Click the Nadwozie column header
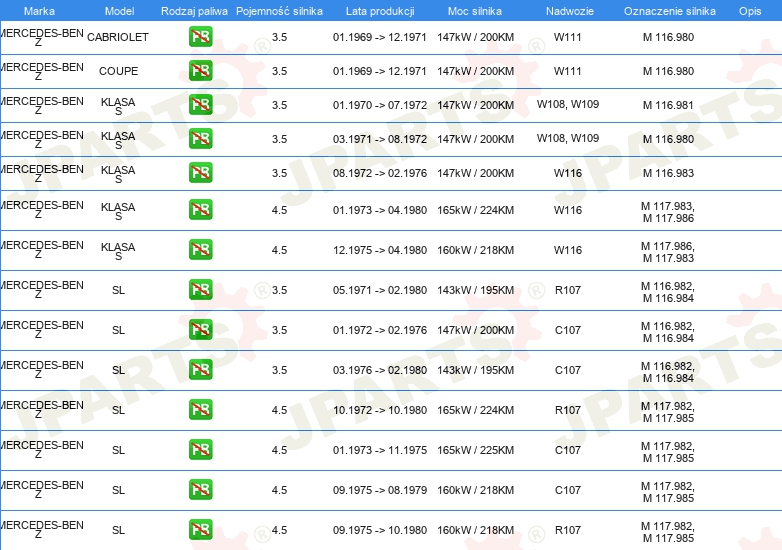782x550 pixels. 570,11
